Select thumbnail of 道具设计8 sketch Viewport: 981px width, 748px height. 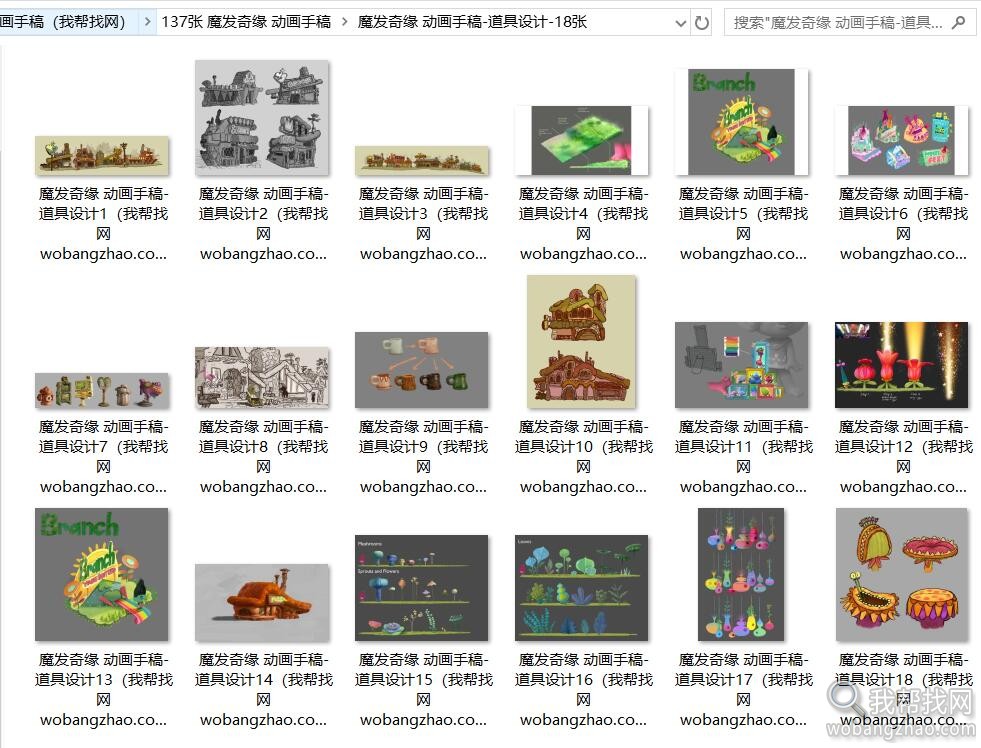(262, 377)
